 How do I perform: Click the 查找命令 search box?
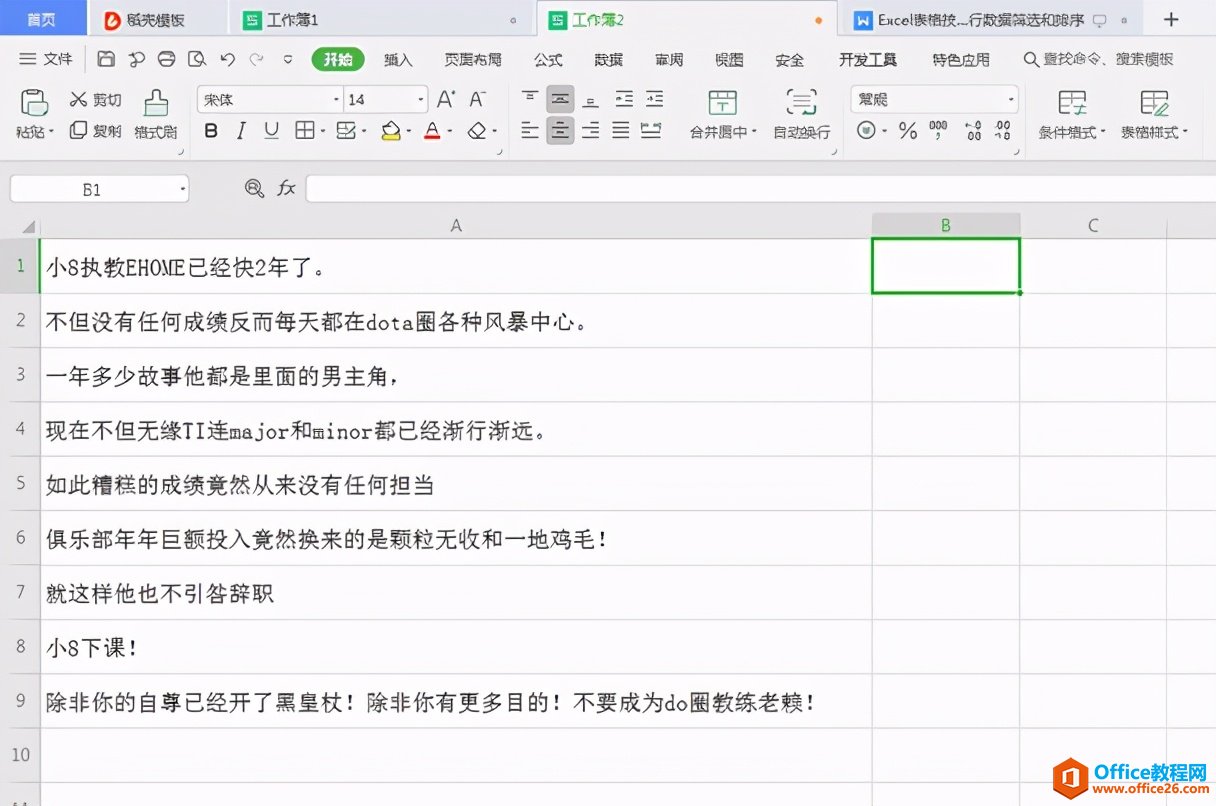click(x=1098, y=60)
